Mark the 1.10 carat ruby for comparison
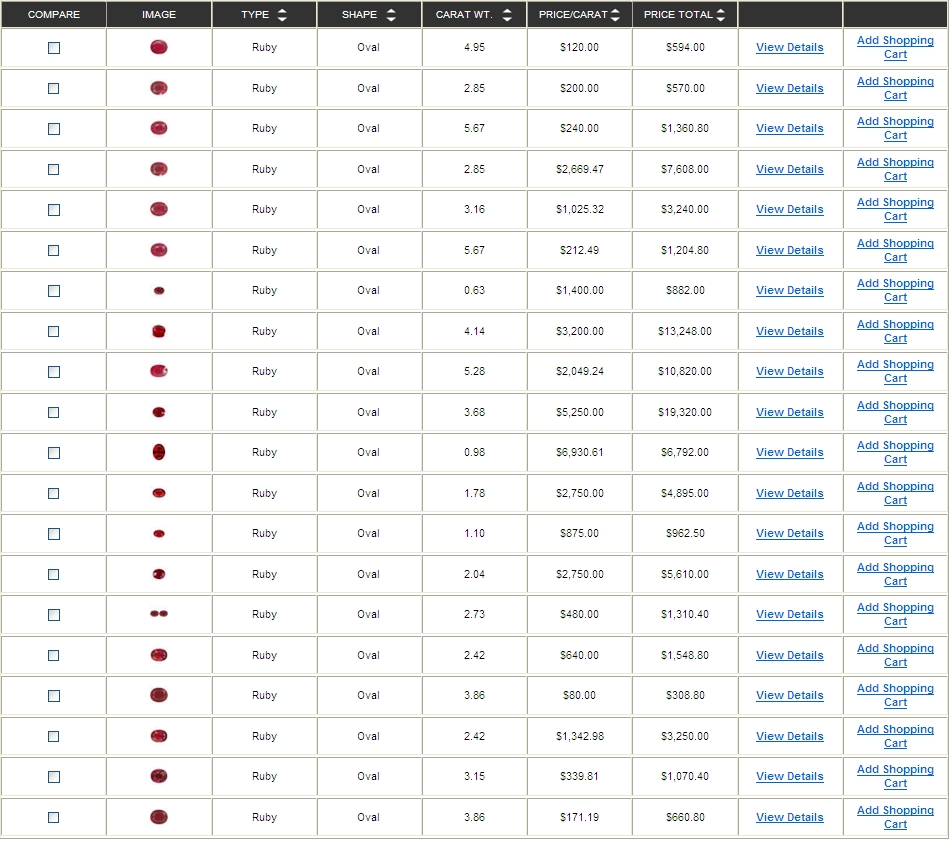The height and width of the screenshot is (841, 952). [x=54, y=533]
